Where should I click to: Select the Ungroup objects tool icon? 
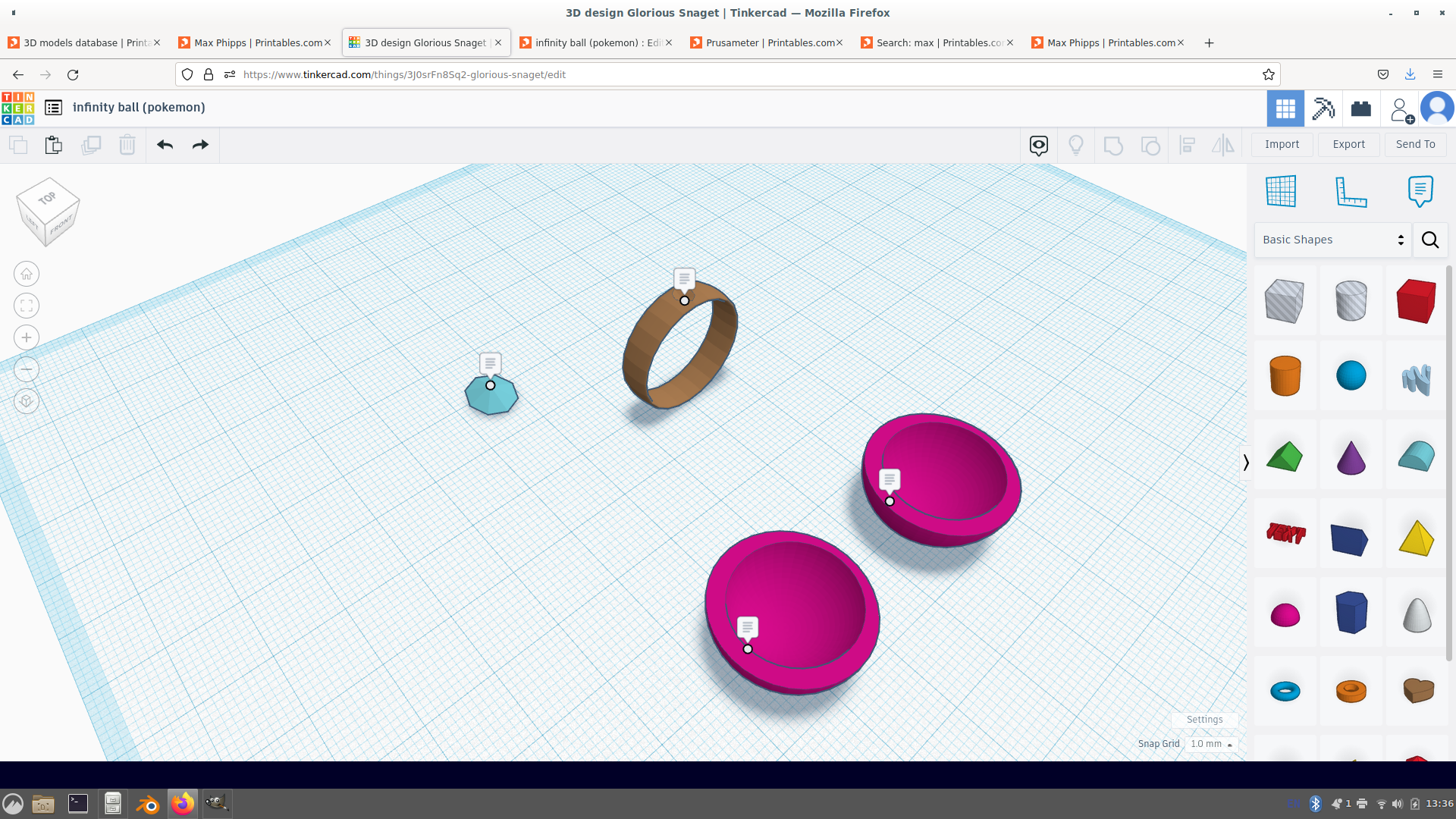1150,144
